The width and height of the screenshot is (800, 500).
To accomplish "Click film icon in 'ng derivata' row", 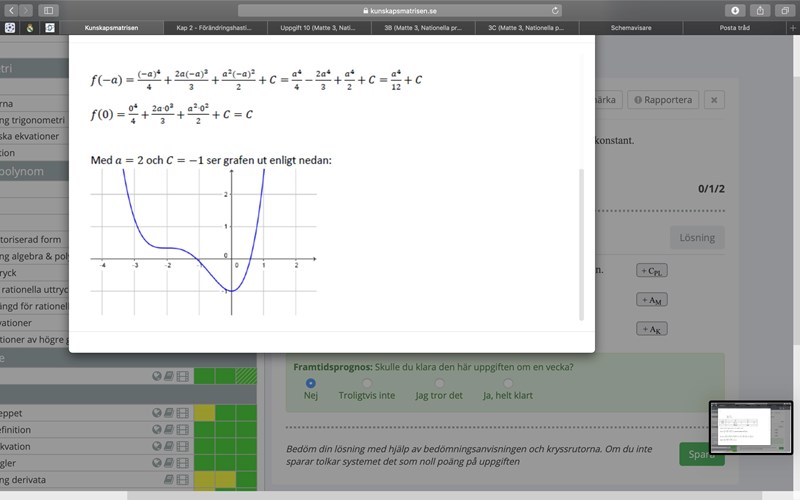I will pos(181,480).
